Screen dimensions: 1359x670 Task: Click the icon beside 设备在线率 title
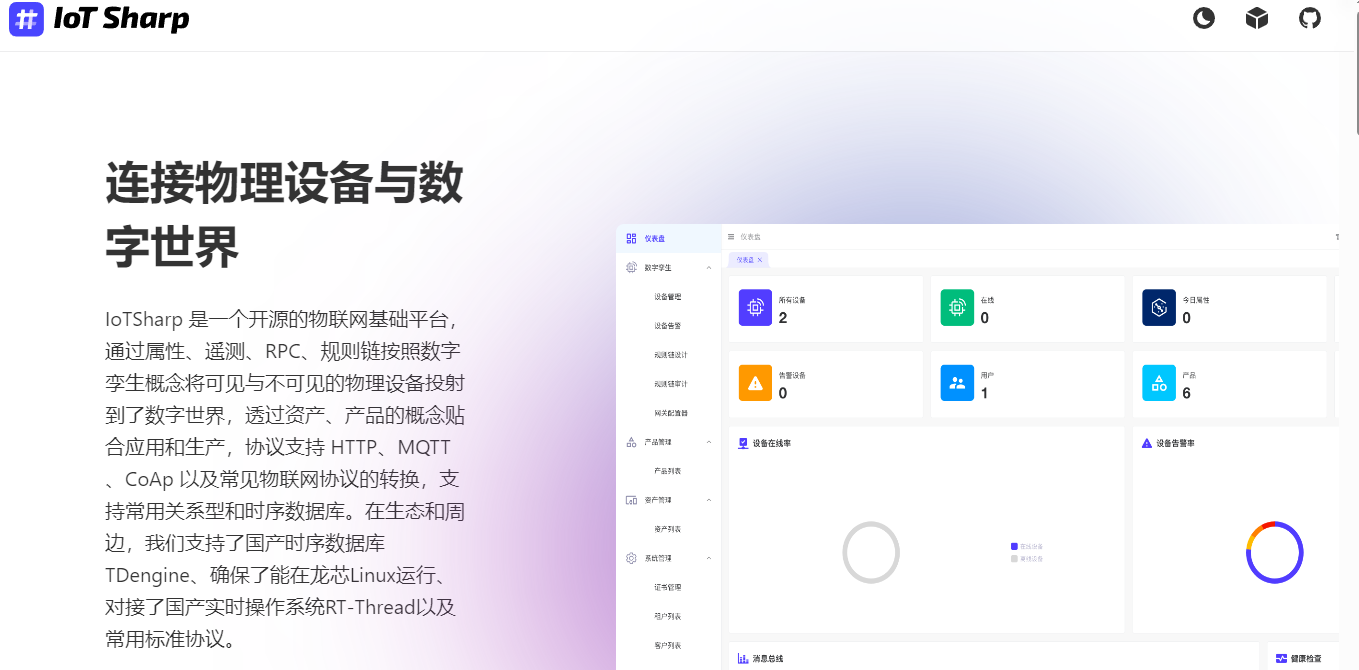coord(743,442)
